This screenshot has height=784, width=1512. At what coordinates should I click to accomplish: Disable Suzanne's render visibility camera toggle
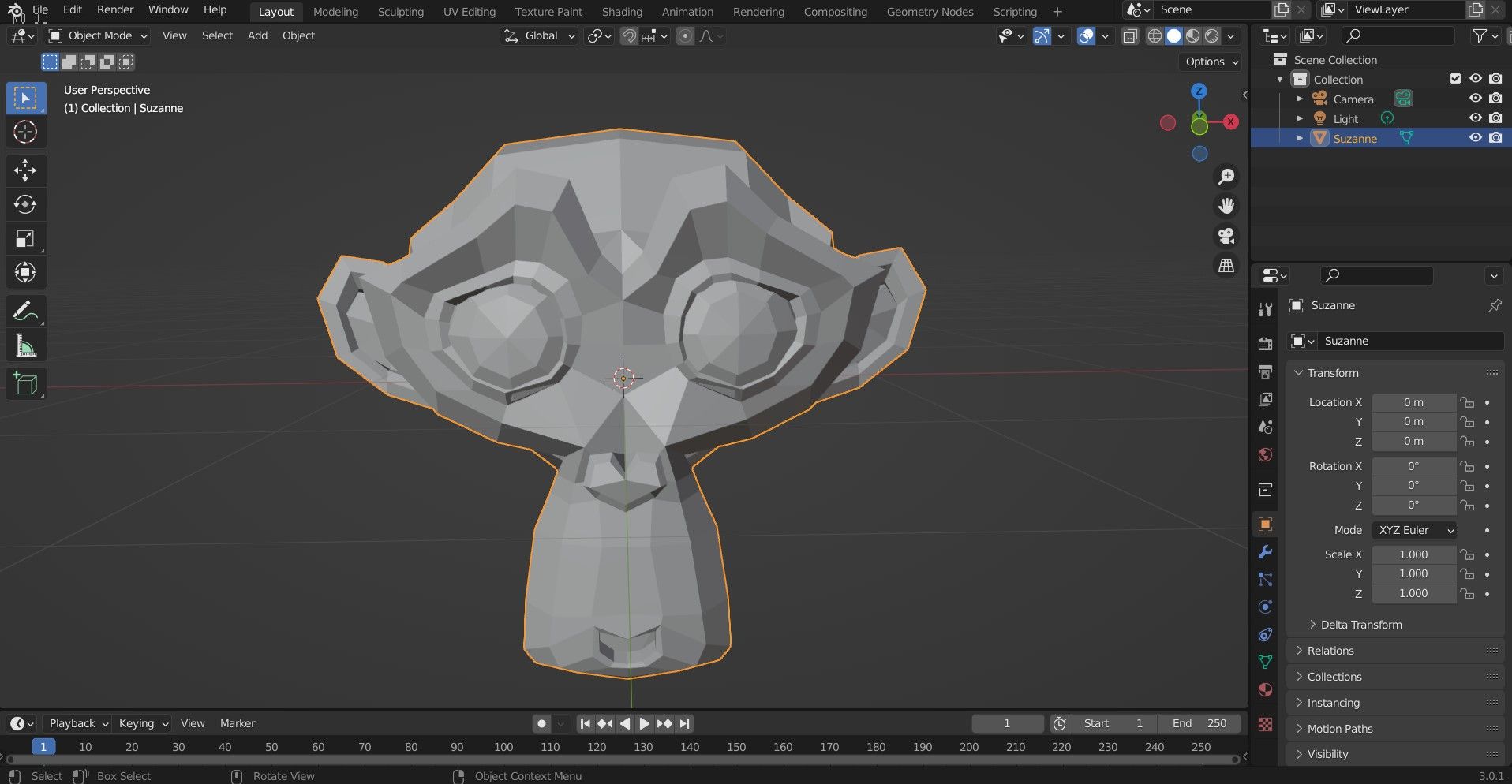[x=1495, y=137]
